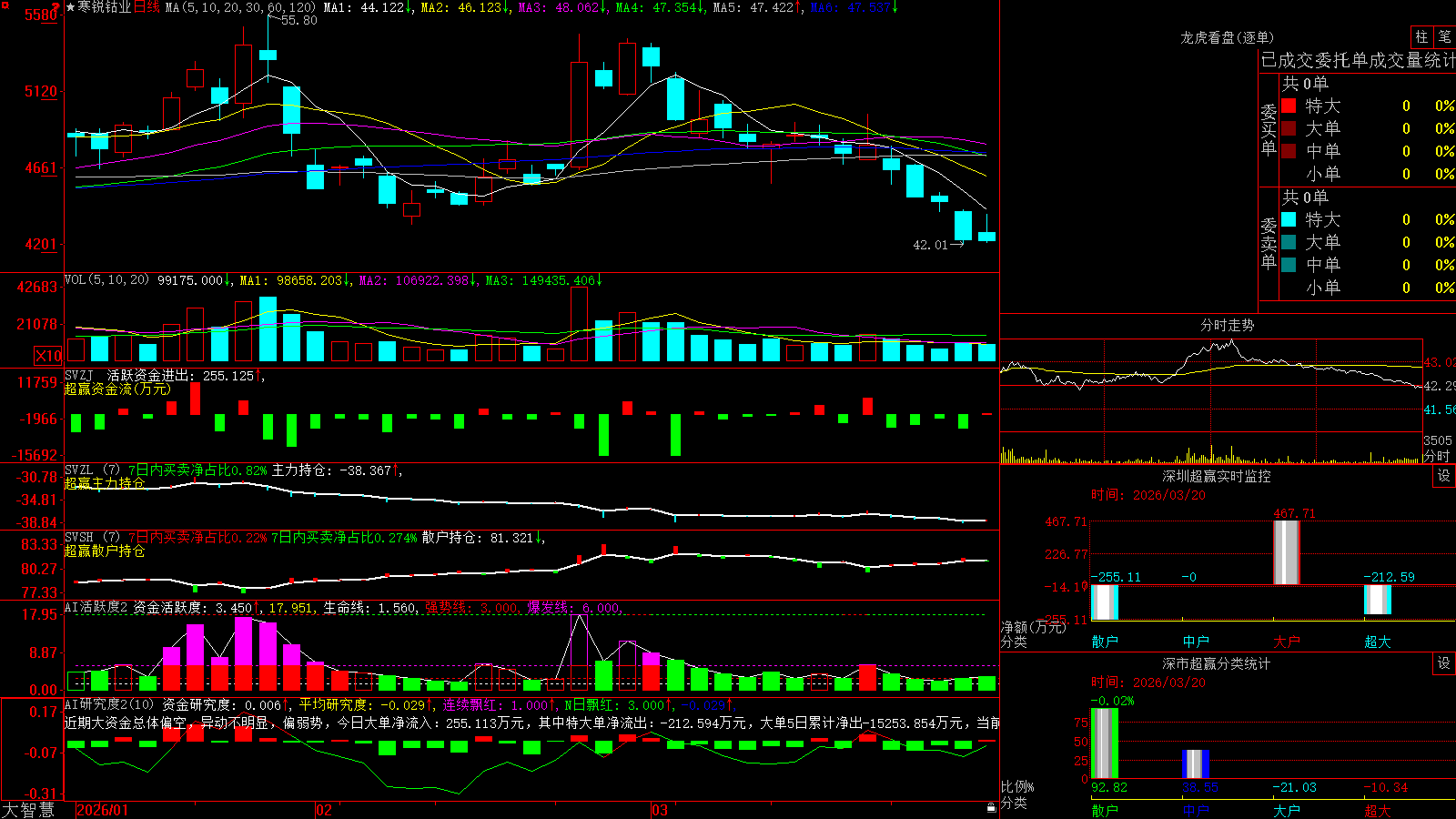Select the cyan 特大 sell-order color swatch
This screenshot has height=819, width=1456.
tap(1289, 219)
